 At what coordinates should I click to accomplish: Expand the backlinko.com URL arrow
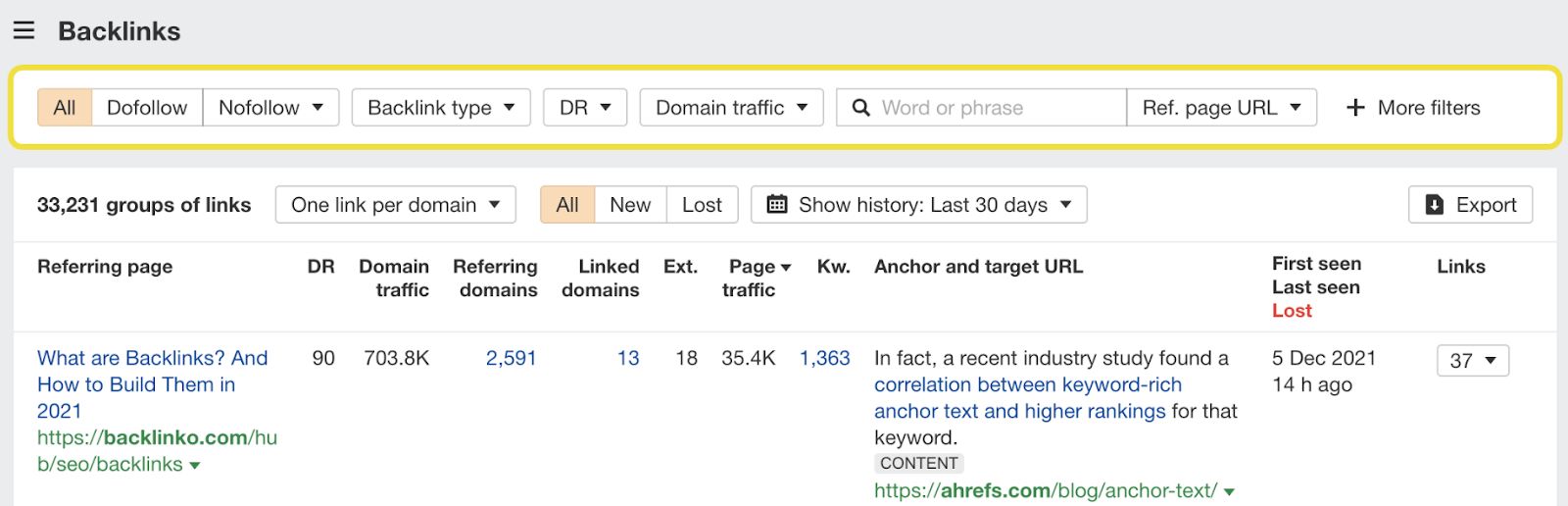coord(194,466)
